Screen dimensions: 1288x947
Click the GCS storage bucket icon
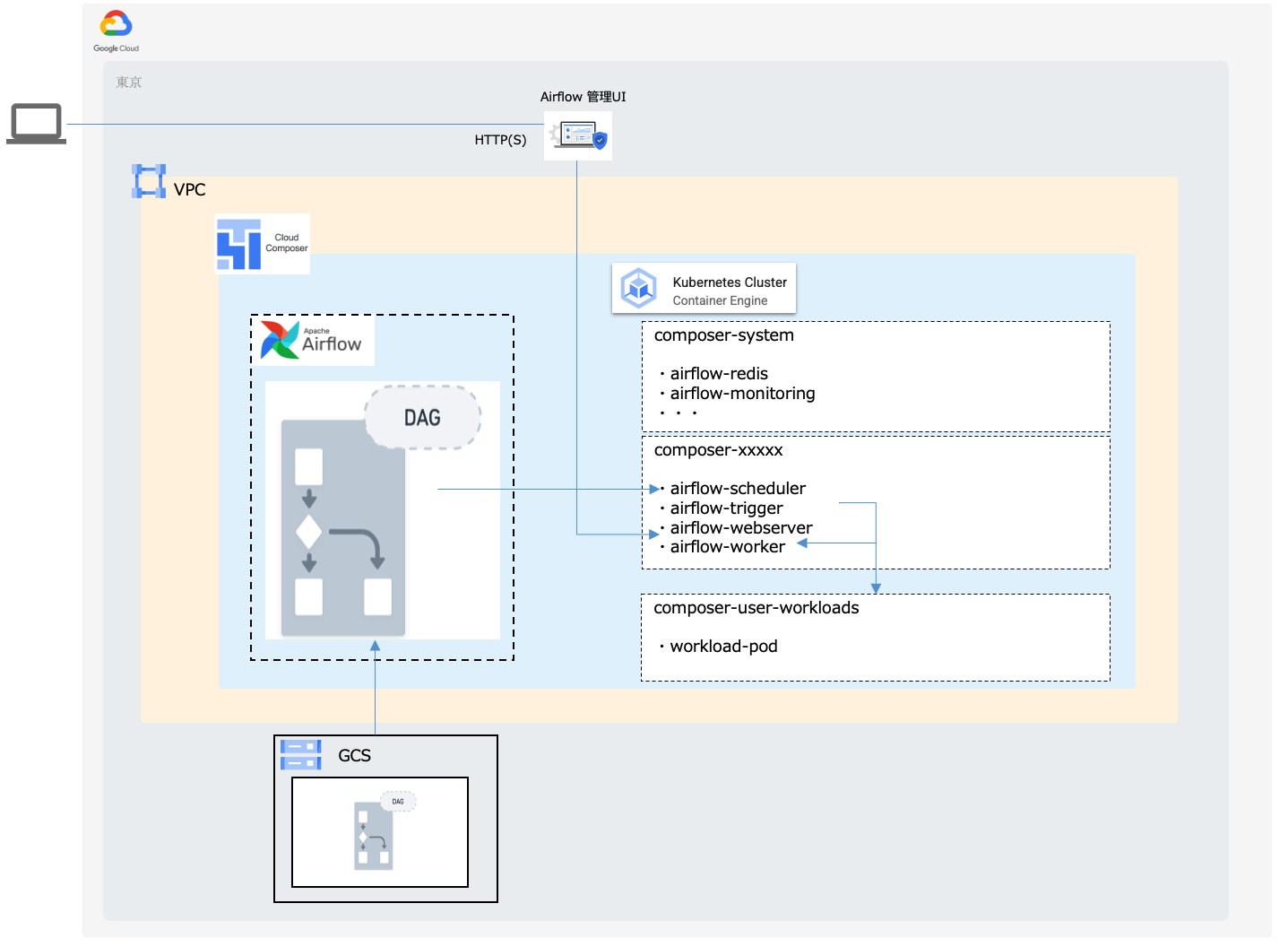pyautogui.click(x=300, y=755)
